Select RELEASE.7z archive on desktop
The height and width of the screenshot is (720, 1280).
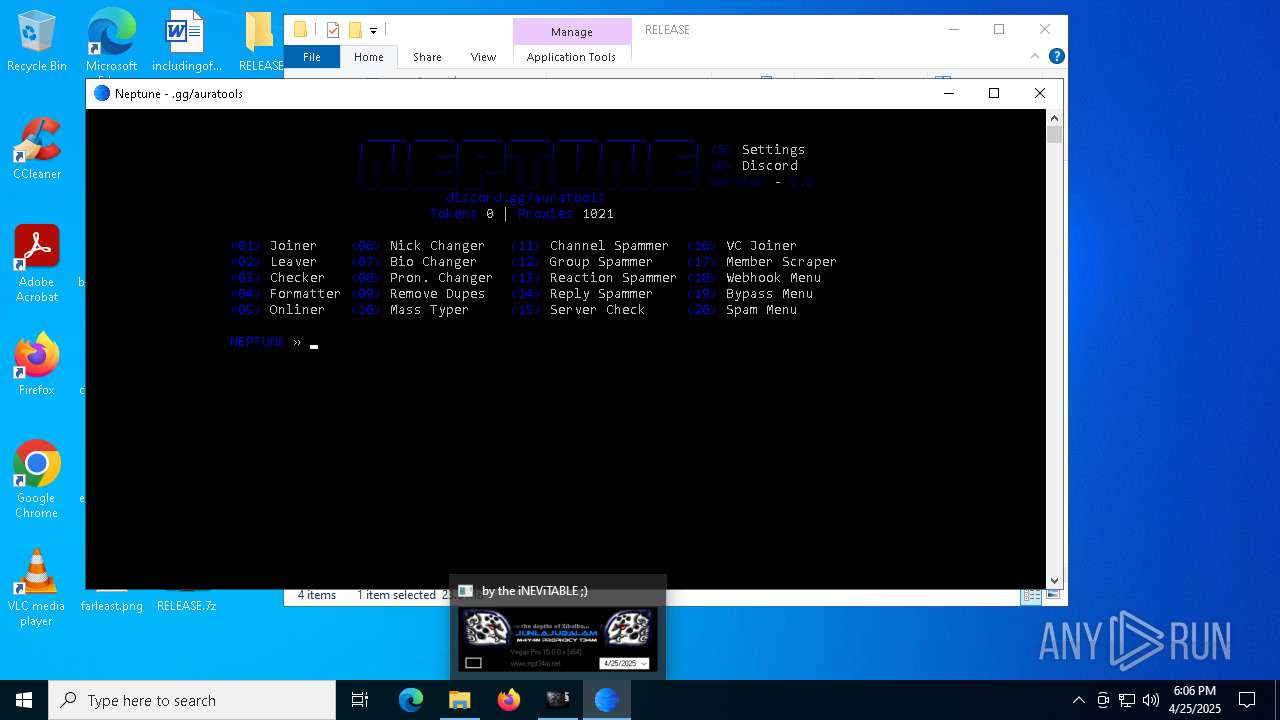tap(186, 605)
